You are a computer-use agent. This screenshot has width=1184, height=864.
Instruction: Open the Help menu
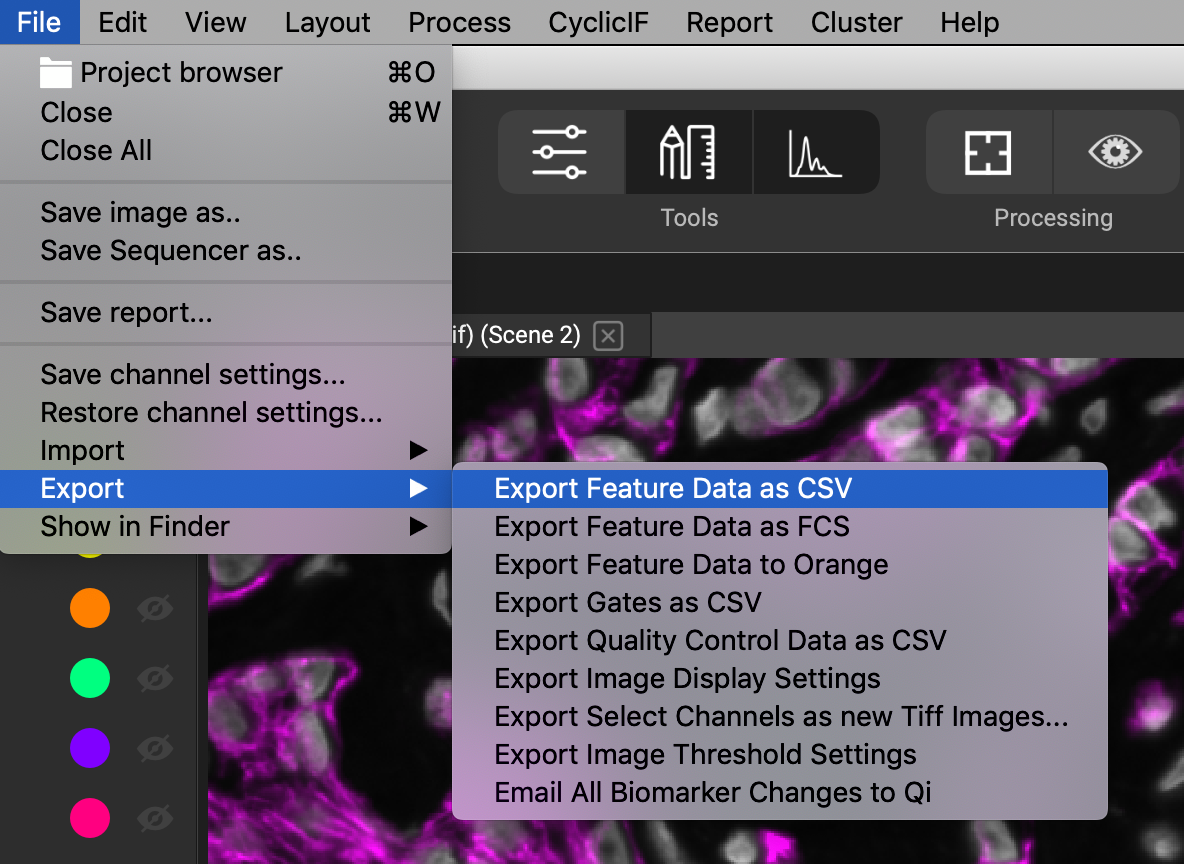click(x=970, y=22)
